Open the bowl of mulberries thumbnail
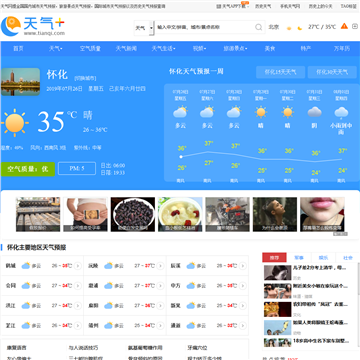Screen dimensions: 360x360 tap(133, 214)
